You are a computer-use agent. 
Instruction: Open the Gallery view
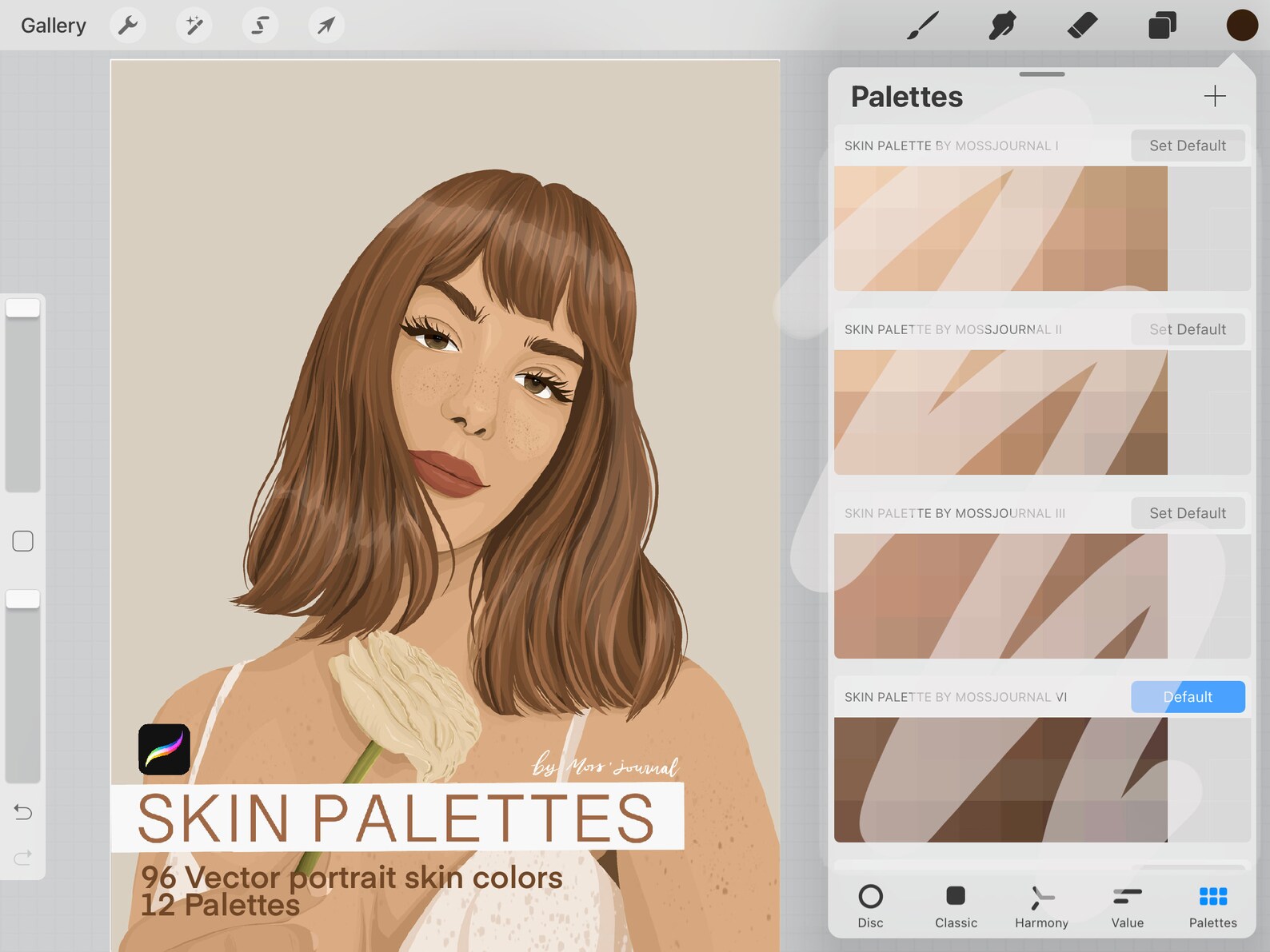pyautogui.click(x=53, y=26)
